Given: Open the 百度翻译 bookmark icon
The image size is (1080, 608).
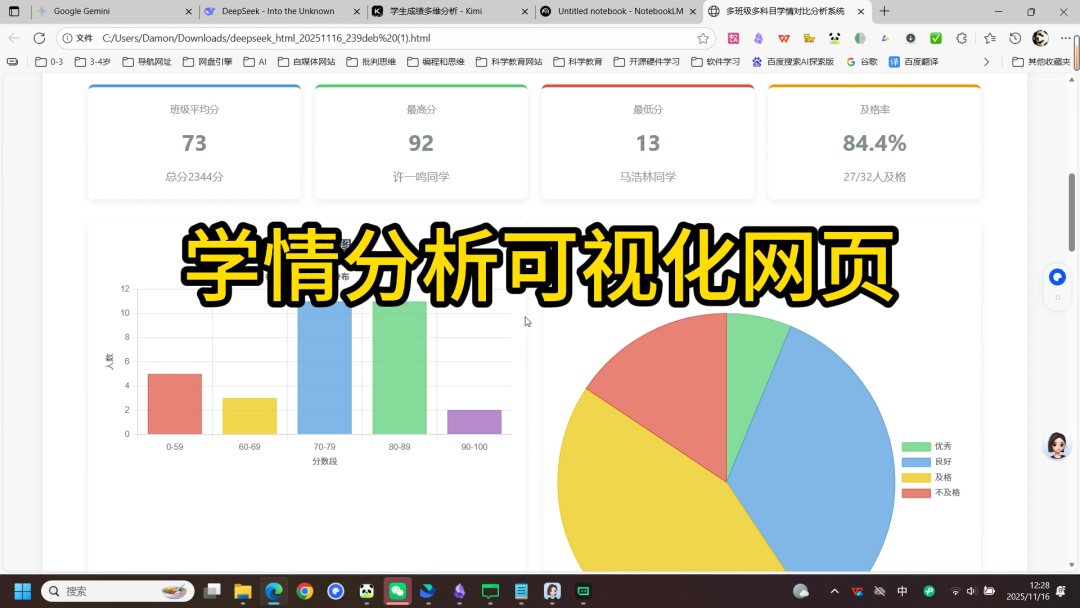Looking at the screenshot, I should click(x=893, y=61).
